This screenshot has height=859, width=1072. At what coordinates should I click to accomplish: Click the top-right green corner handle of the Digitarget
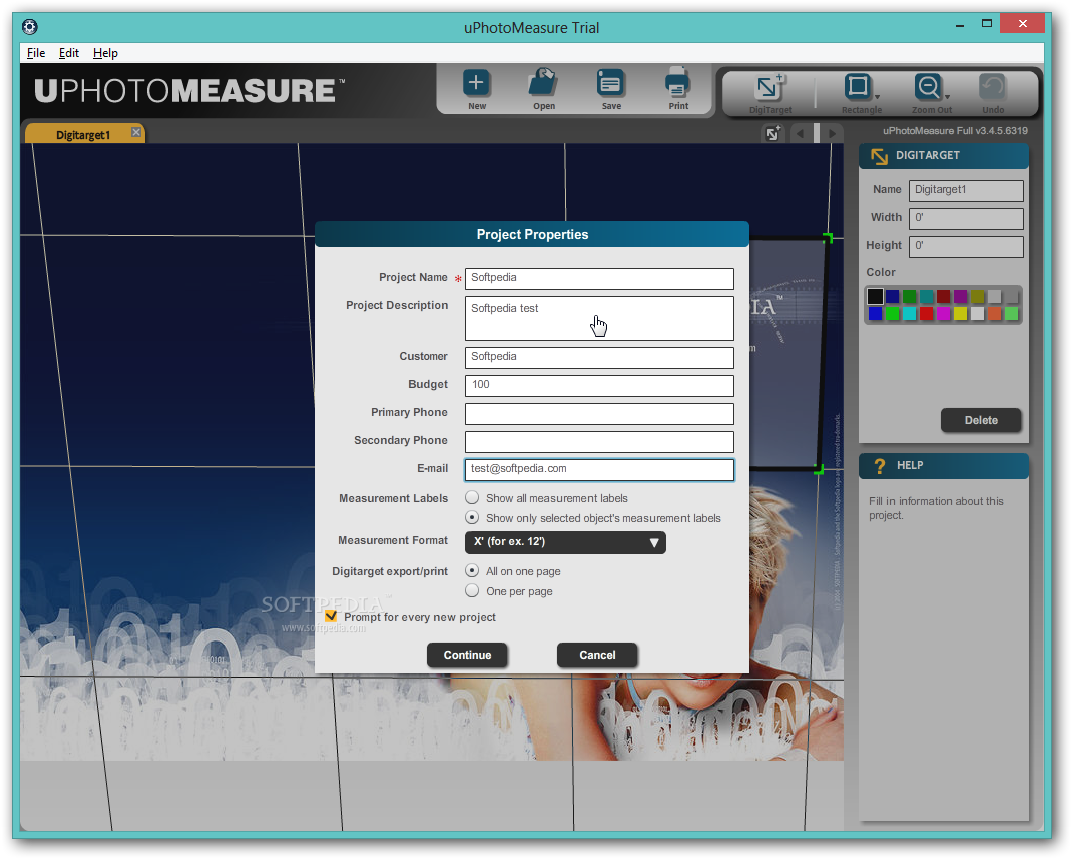(x=827, y=238)
